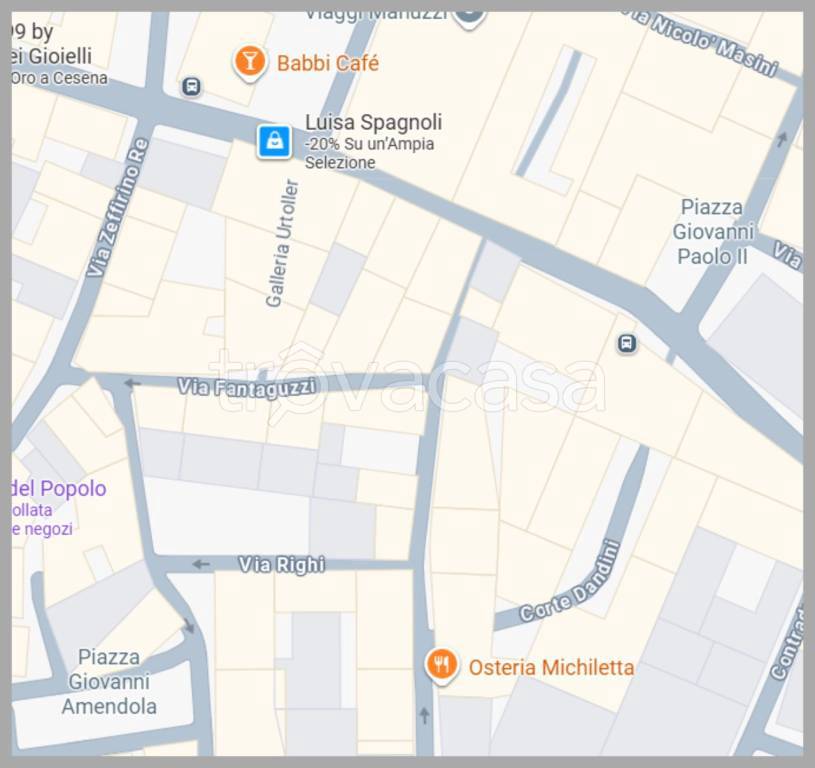Open the Babbi Café place label
Screen dimensions: 815x768
[x=327, y=63]
